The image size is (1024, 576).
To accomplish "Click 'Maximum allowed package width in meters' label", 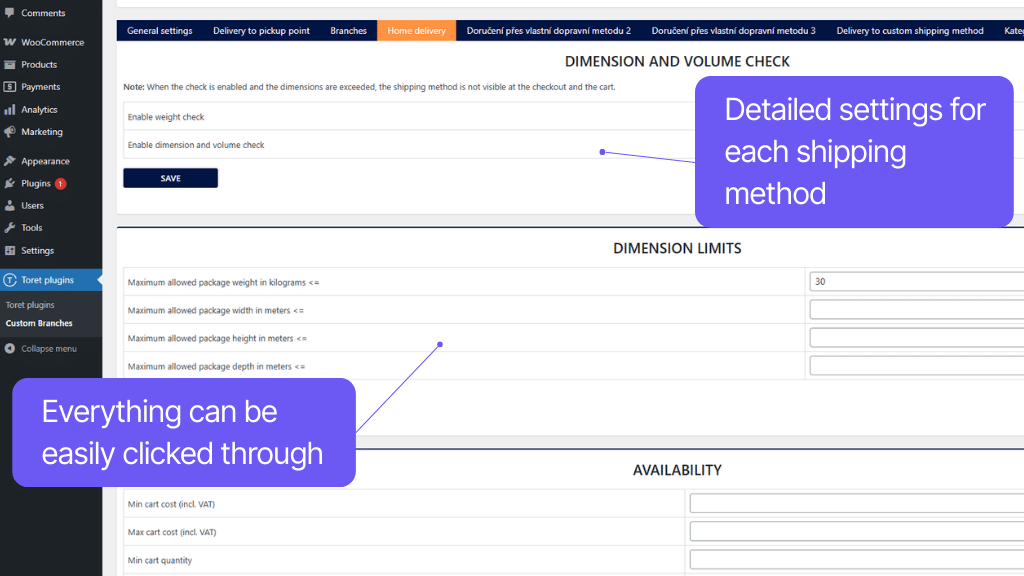I will point(216,311).
